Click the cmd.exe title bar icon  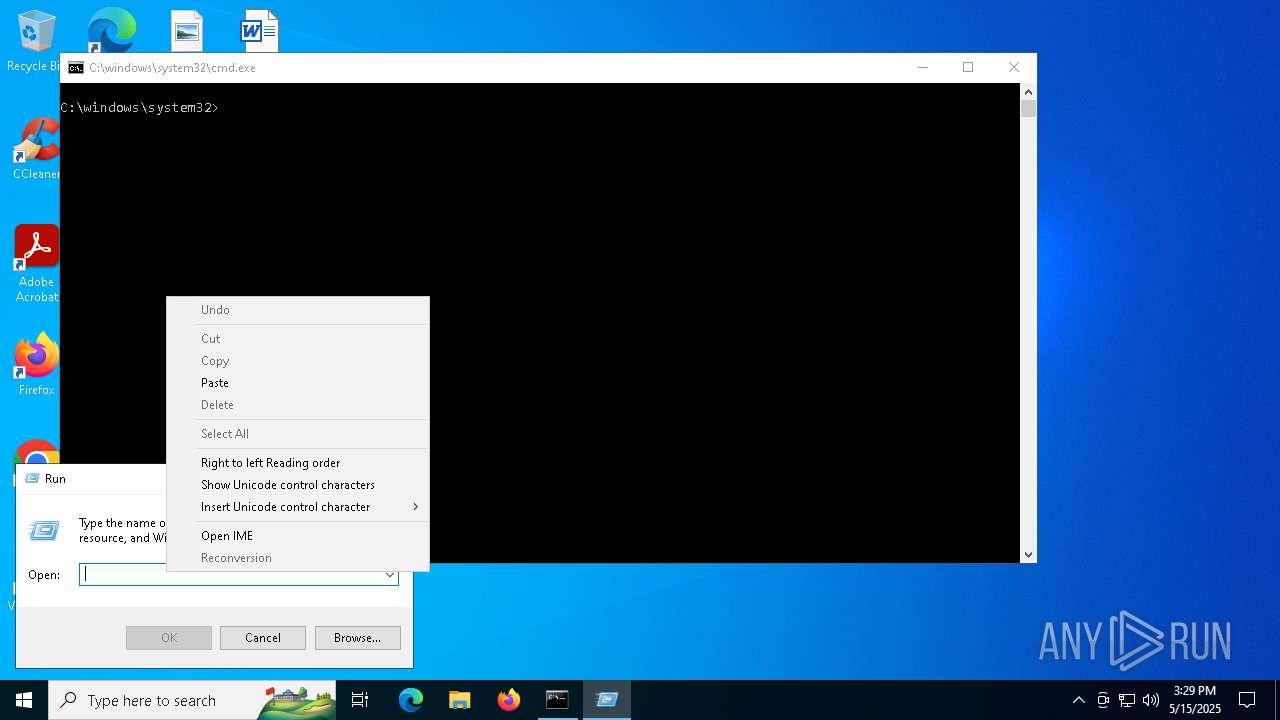pos(76,68)
